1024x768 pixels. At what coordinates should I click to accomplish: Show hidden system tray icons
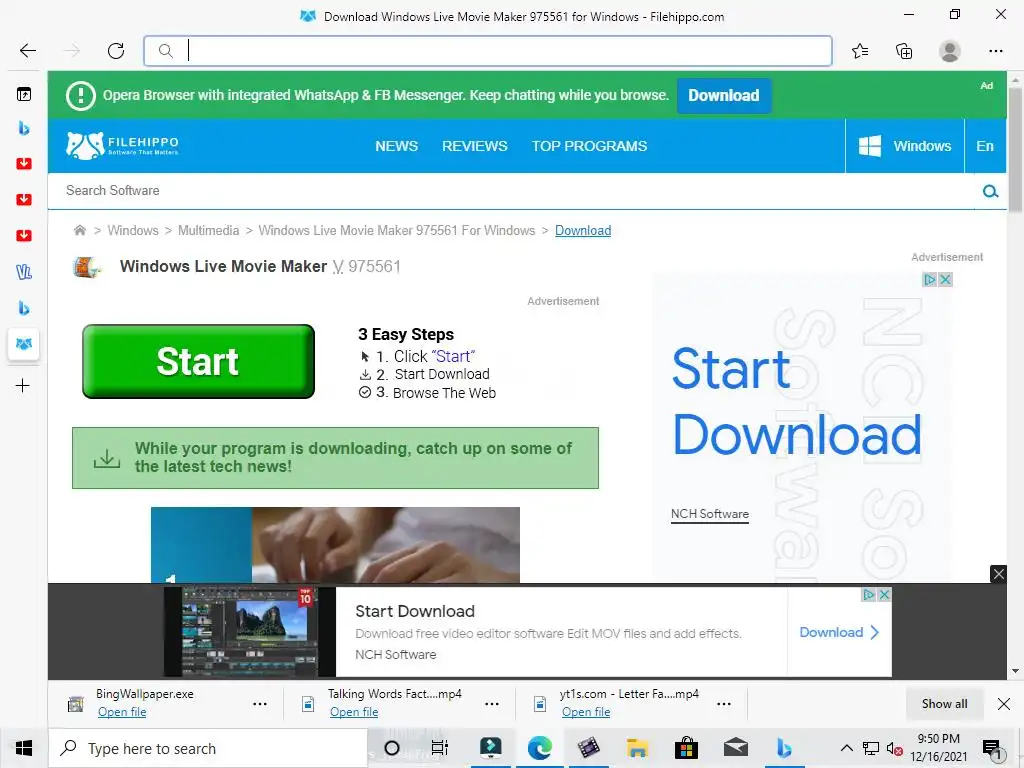(846, 748)
